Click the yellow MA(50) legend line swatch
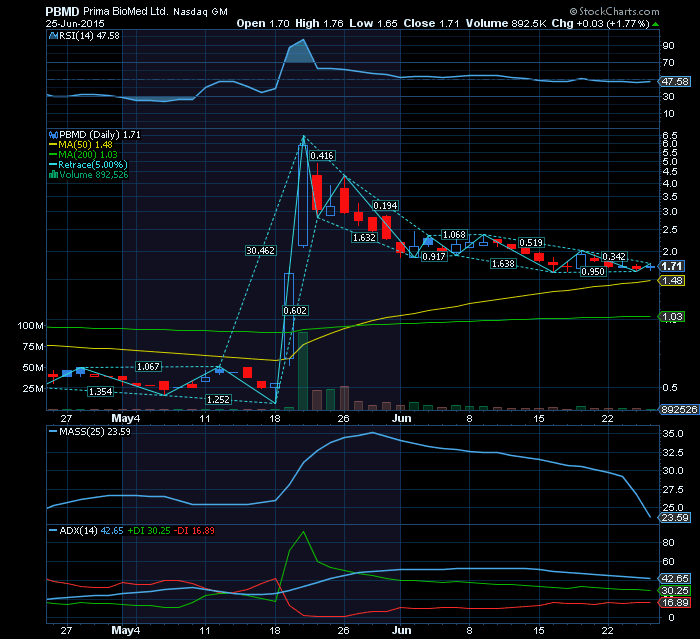This screenshot has width=700, height=639. pos(53,145)
